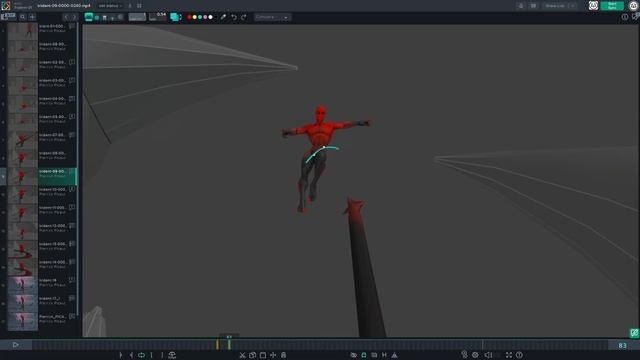Click the SyncSketch logo in top-left corner
The height and width of the screenshot is (360, 640).
6,5
